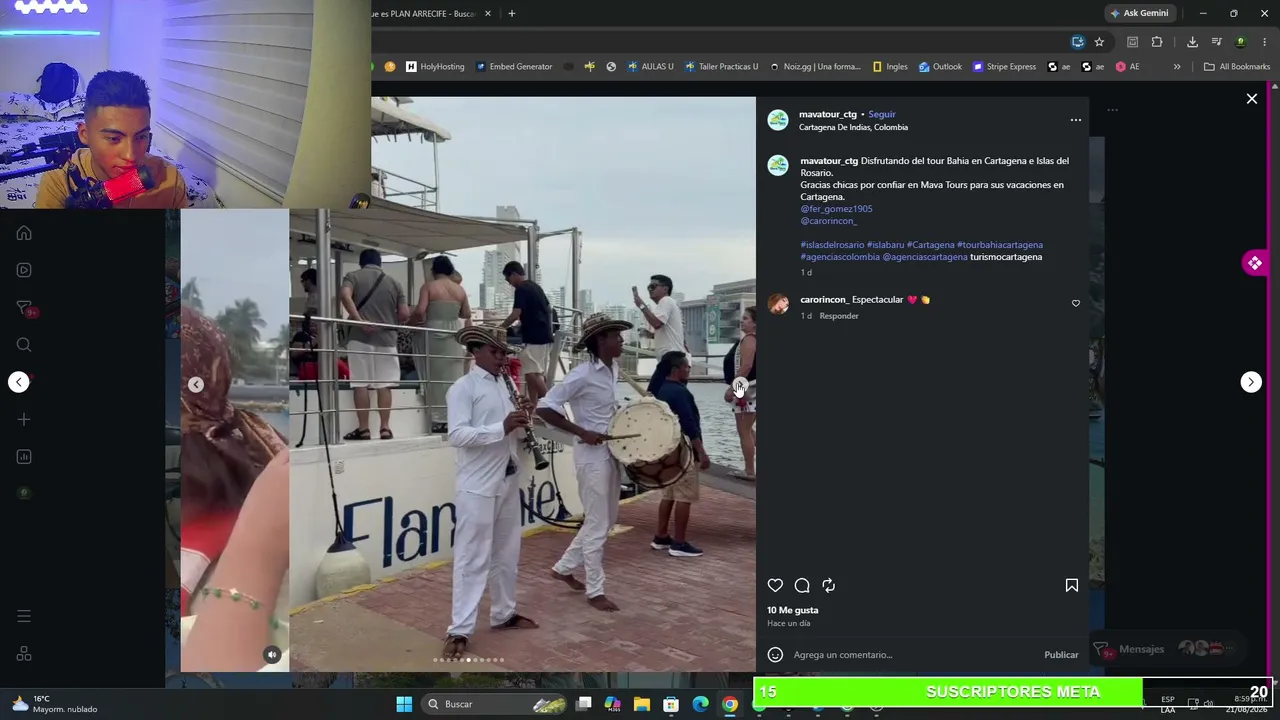The height and width of the screenshot is (720, 1280).
Task: Bookmark this page with the star icon
Action: pyautogui.click(x=1099, y=42)
